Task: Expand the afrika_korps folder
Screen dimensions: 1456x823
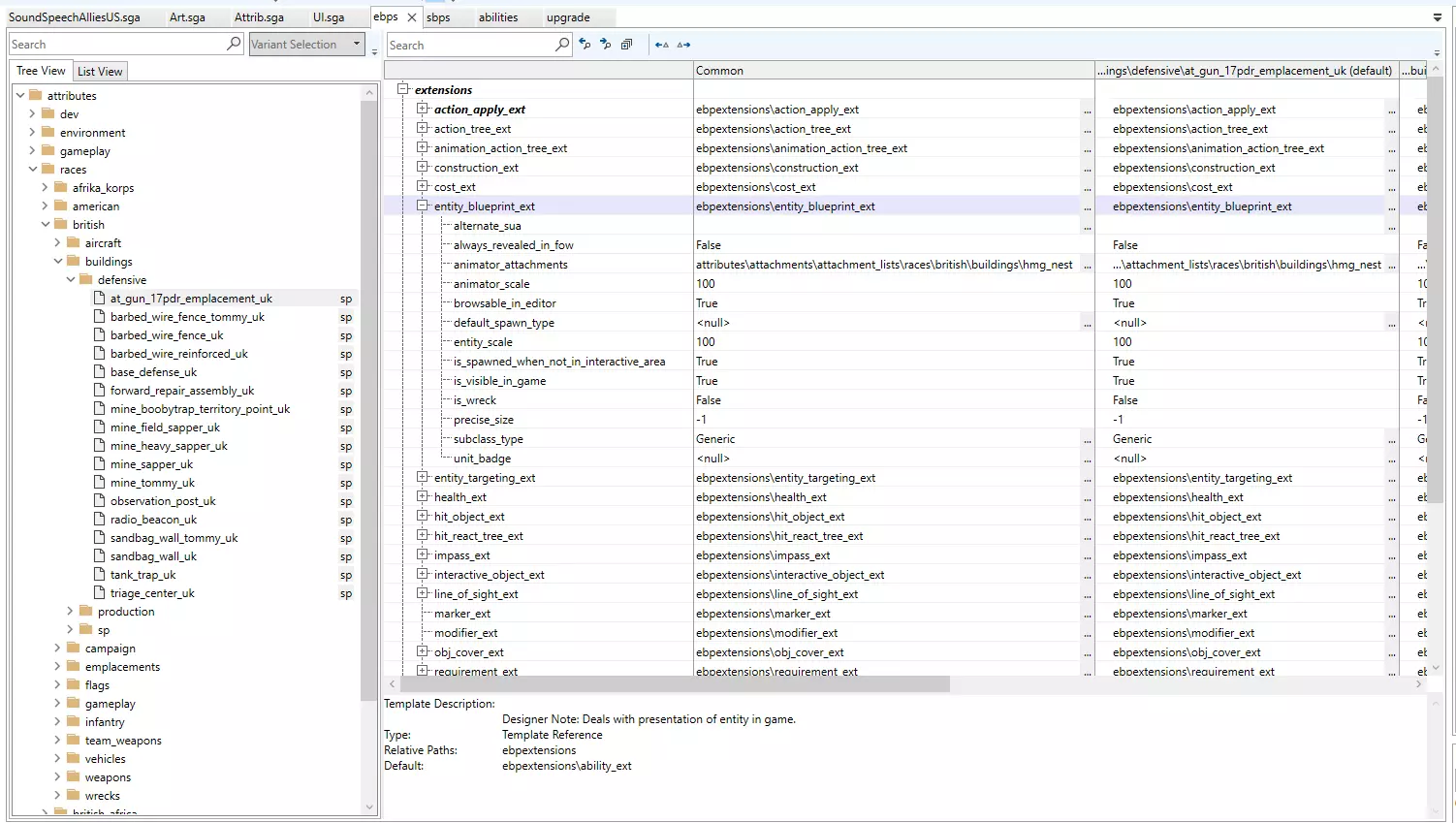Action: point(45,188)
